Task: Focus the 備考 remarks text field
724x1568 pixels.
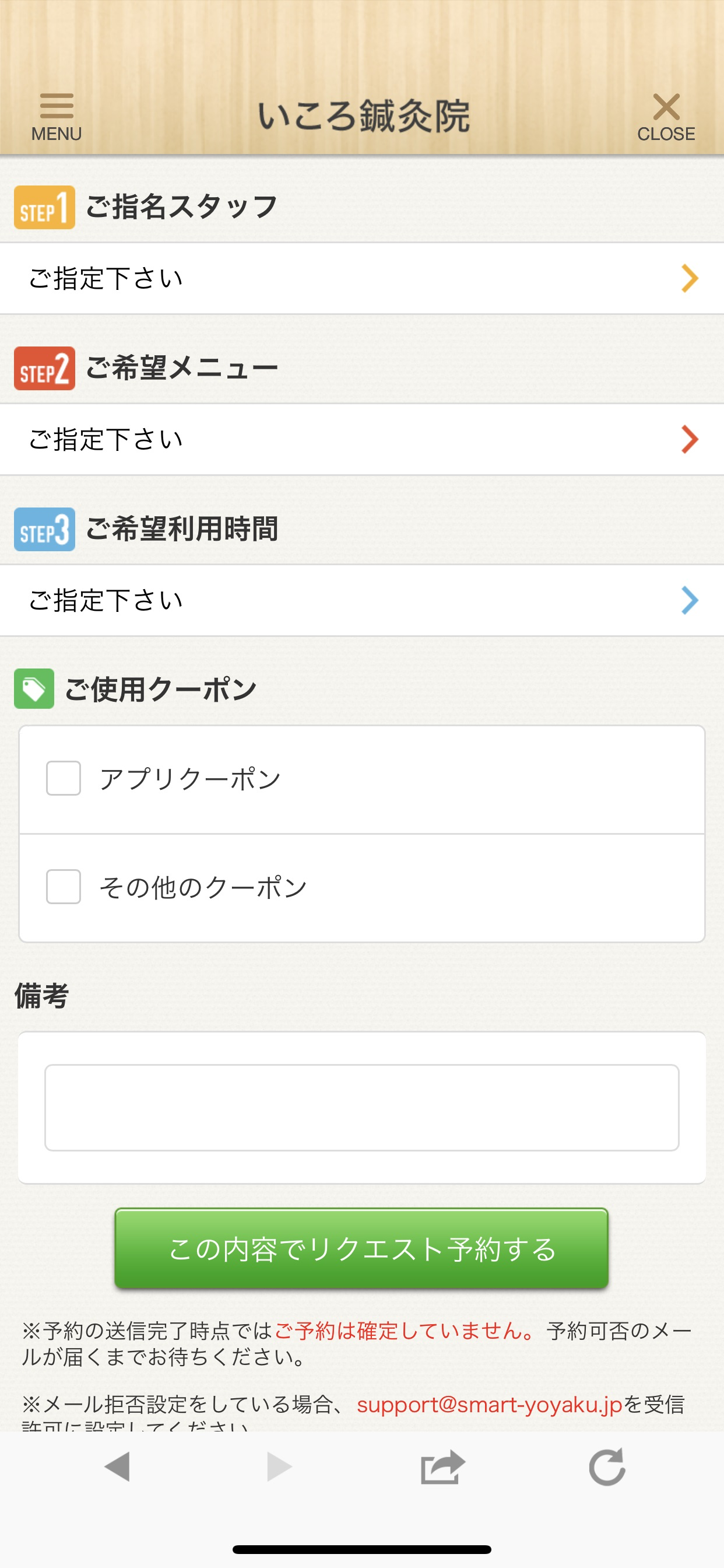Action: [x=362, y=1107]
